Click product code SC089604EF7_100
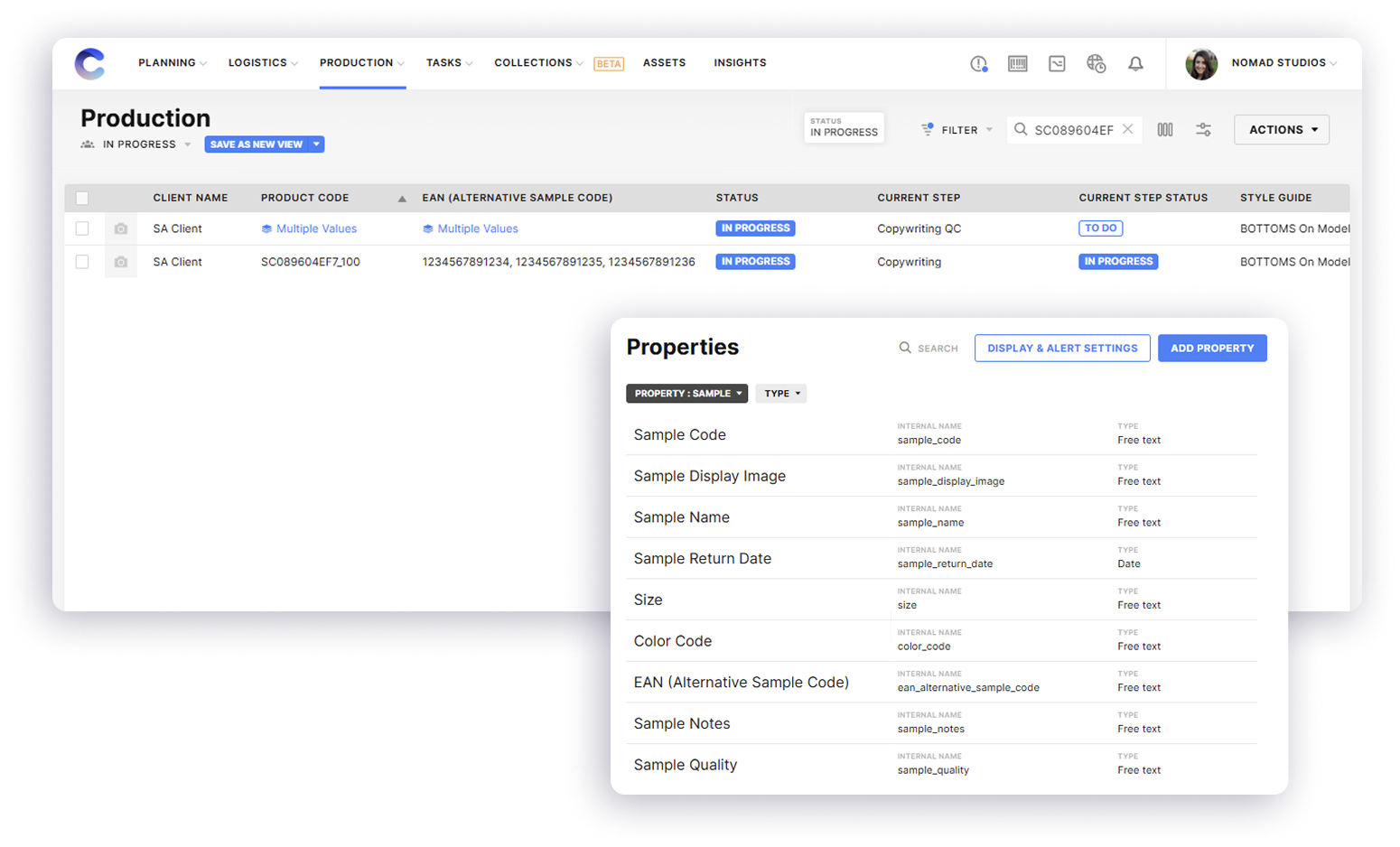Screen dimensions: 1400x847 point(311,262)
